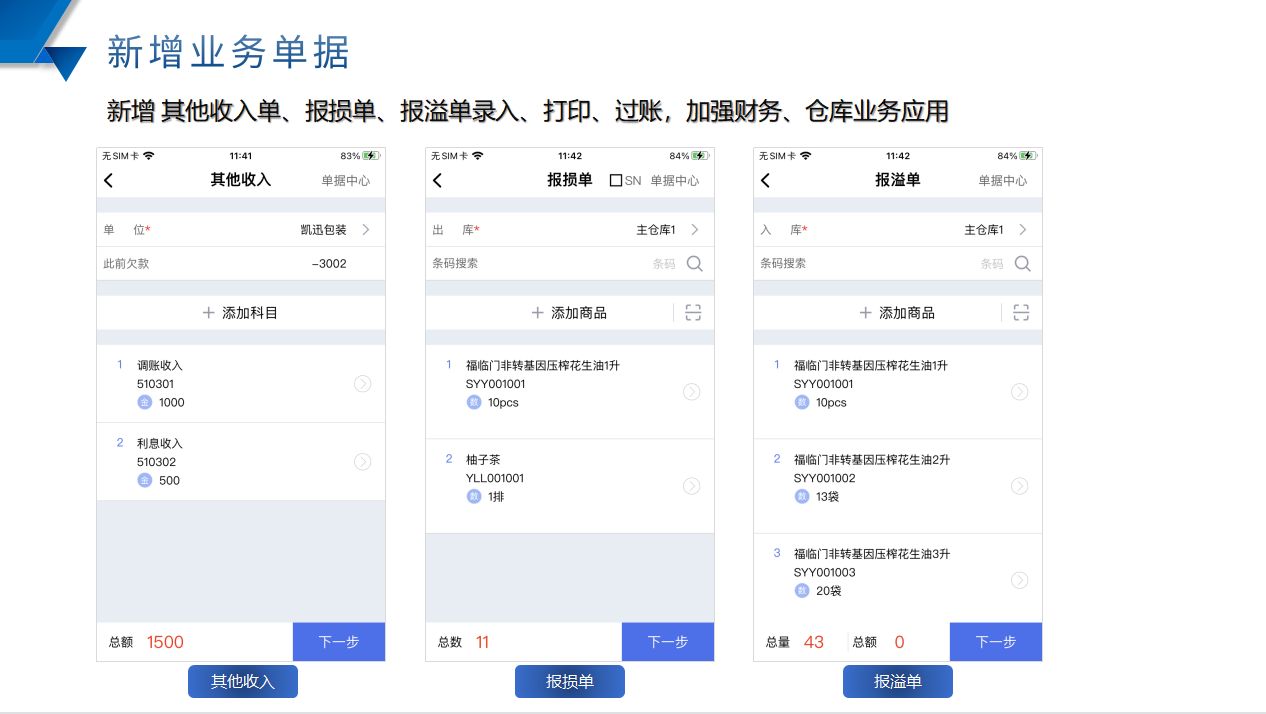Tap scan icon beside 添加商品 in 报损单
This screenshot has height=714, width=1266.
tap(693, 313)
